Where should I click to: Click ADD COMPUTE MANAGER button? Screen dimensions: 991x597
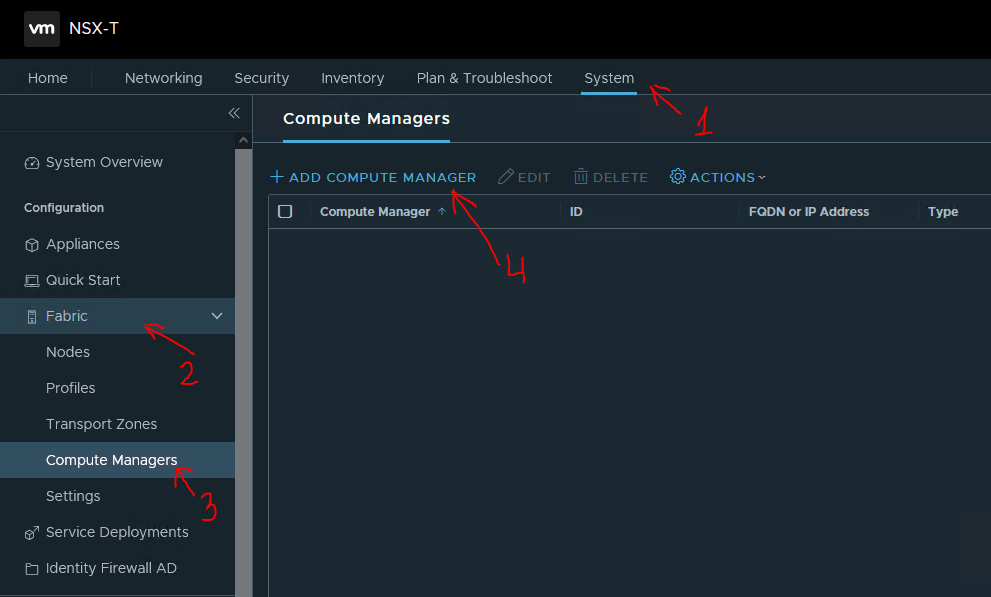pyautogui.click(x=374, y=178)
